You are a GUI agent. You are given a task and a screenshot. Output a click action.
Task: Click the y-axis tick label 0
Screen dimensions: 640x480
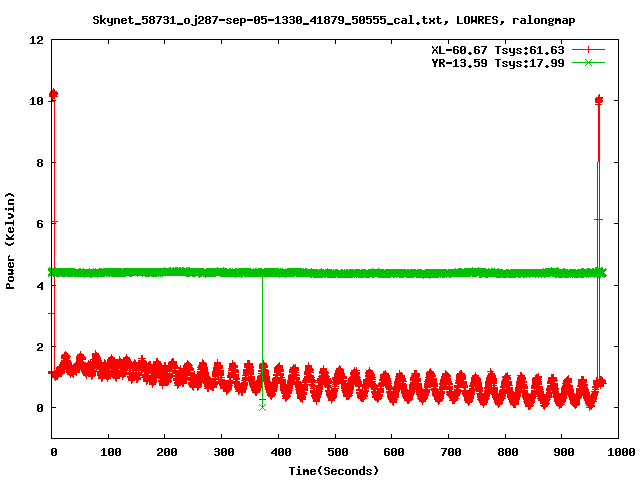[x=40, y=408]
